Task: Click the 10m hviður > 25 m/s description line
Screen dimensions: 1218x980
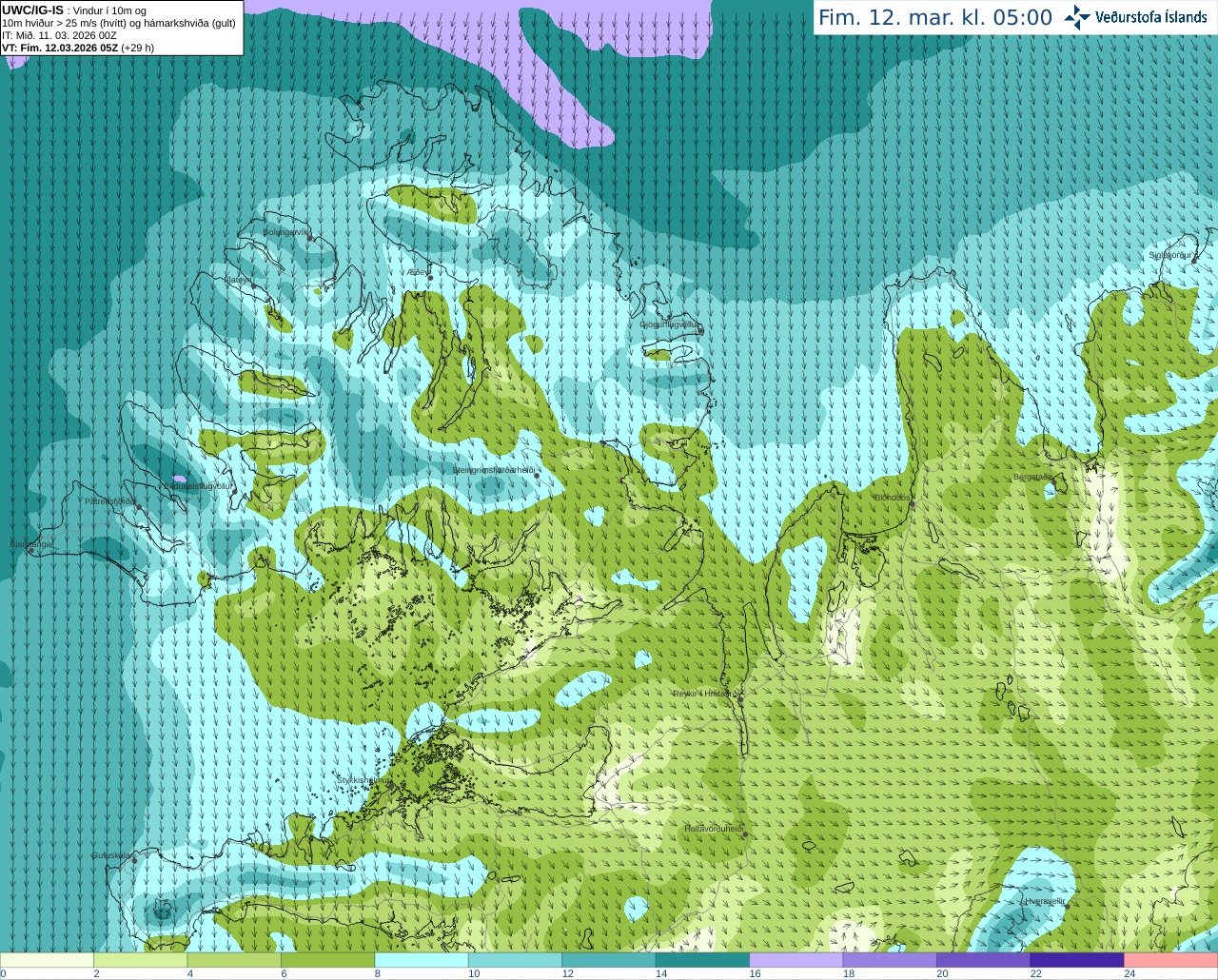Action: (x=119, y=23)
